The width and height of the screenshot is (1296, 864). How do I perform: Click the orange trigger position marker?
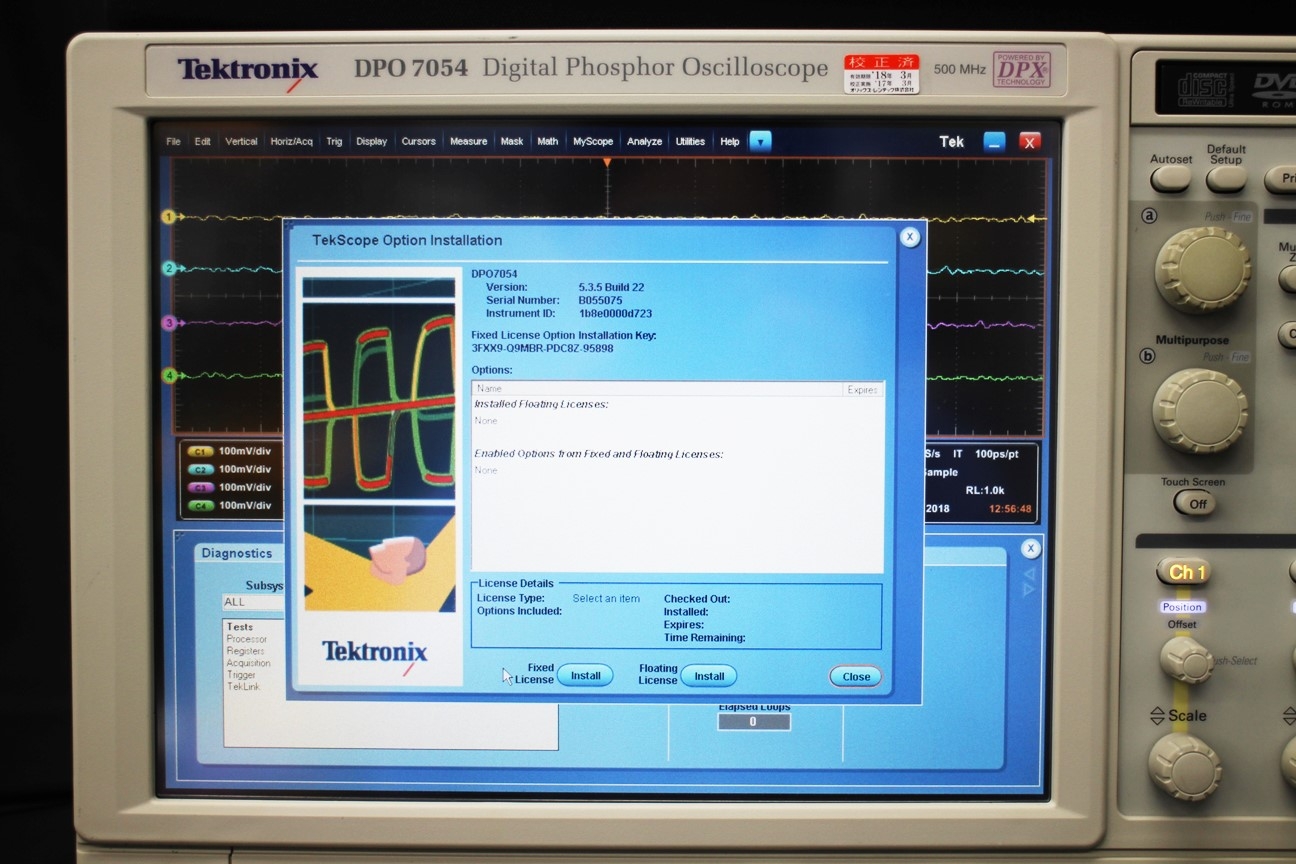click(x=607, y=162)
